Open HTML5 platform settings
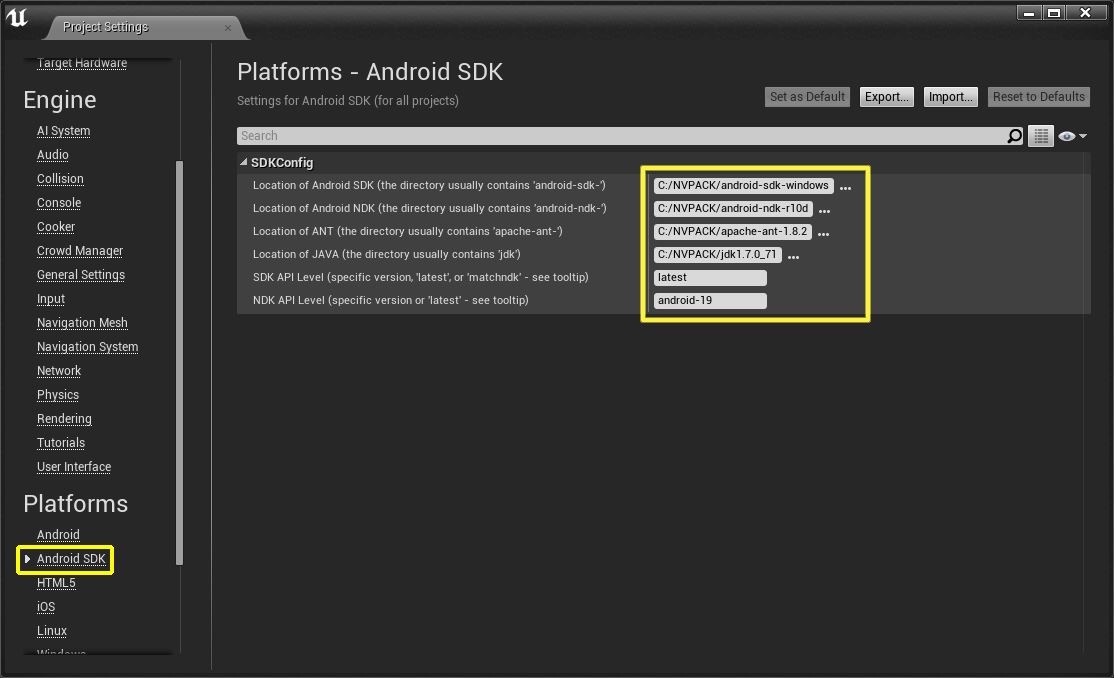Screen dimensions: 1114x678 [x=56, y=583]
